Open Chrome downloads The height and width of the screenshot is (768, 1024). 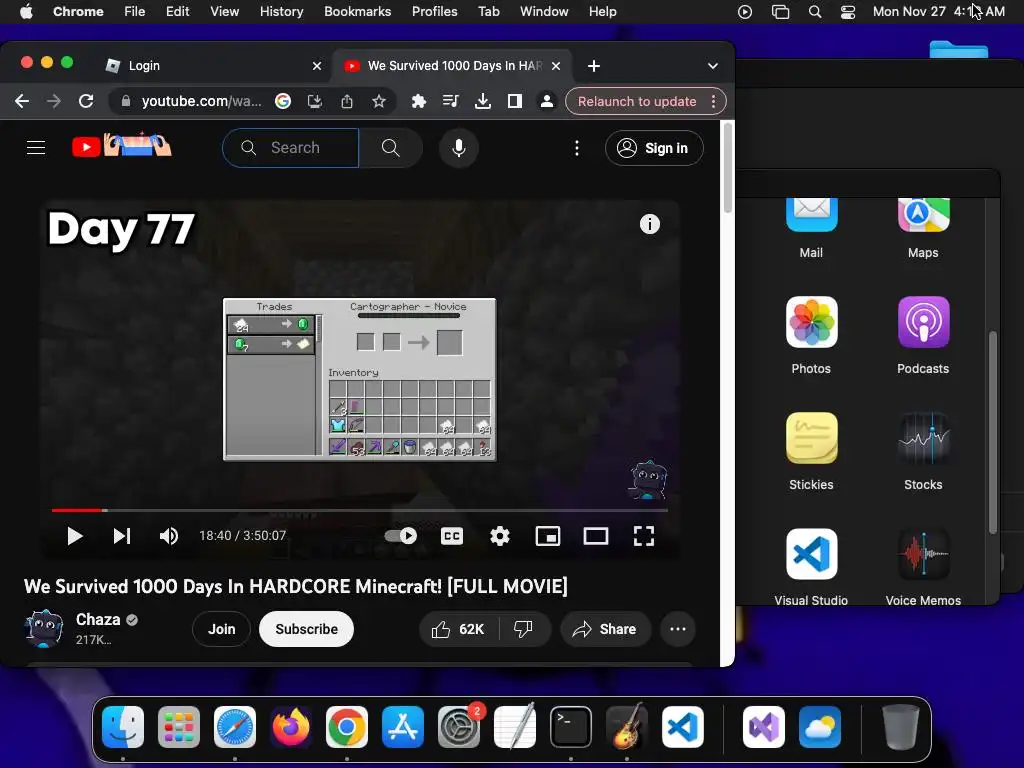(x=483, y=101)
